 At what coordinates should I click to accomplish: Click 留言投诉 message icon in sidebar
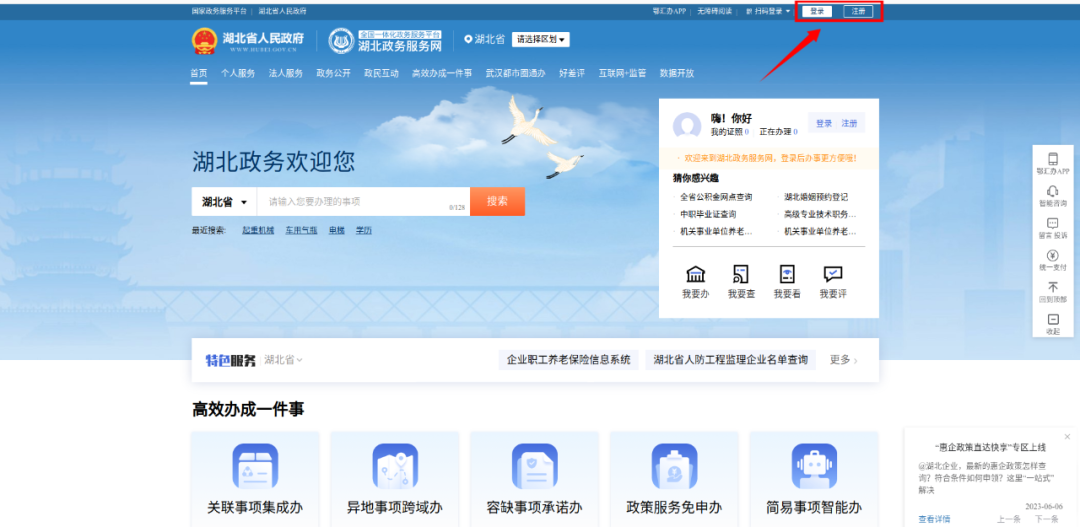[1052, 224]
